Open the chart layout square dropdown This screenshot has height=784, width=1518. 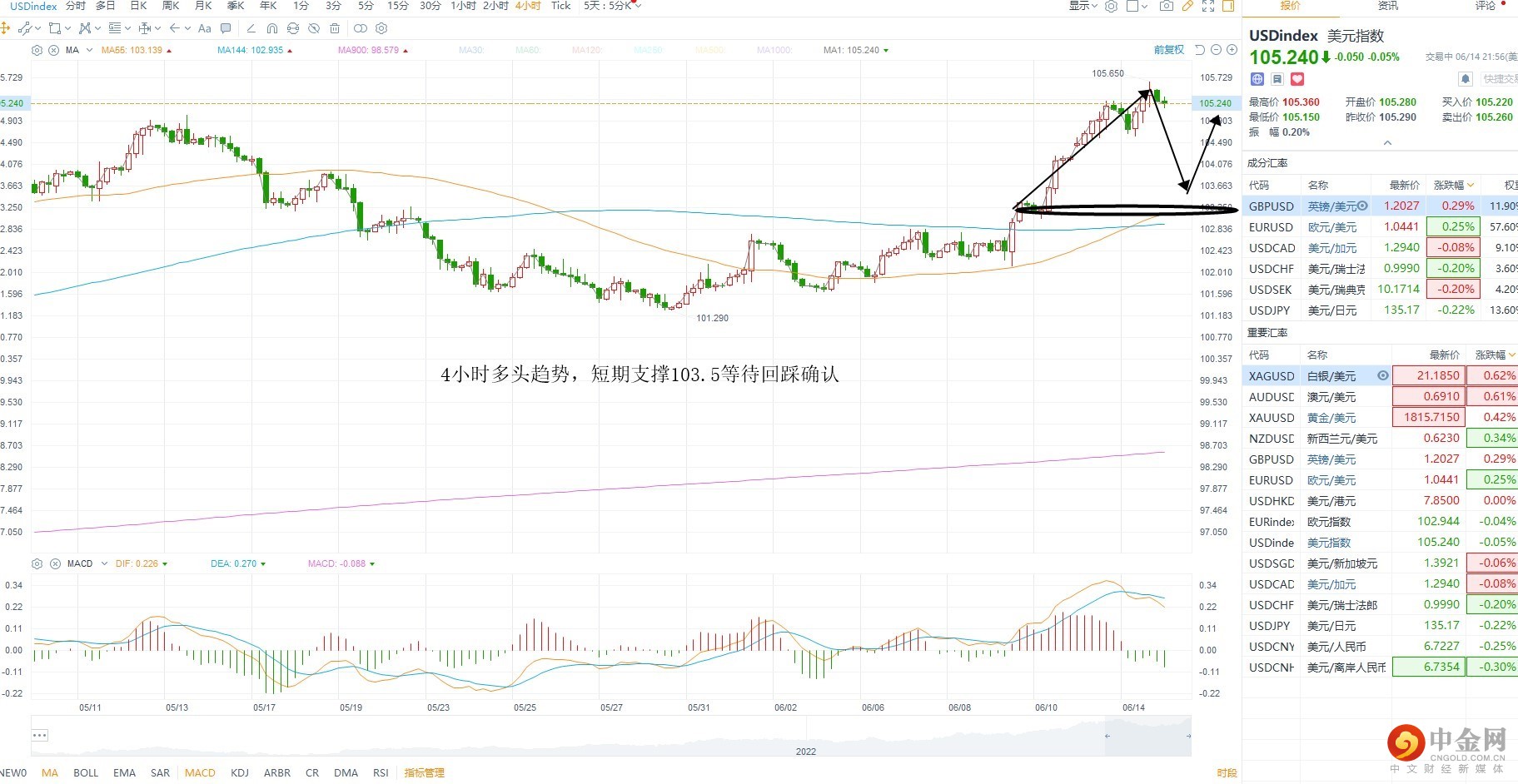[1137, 6]
